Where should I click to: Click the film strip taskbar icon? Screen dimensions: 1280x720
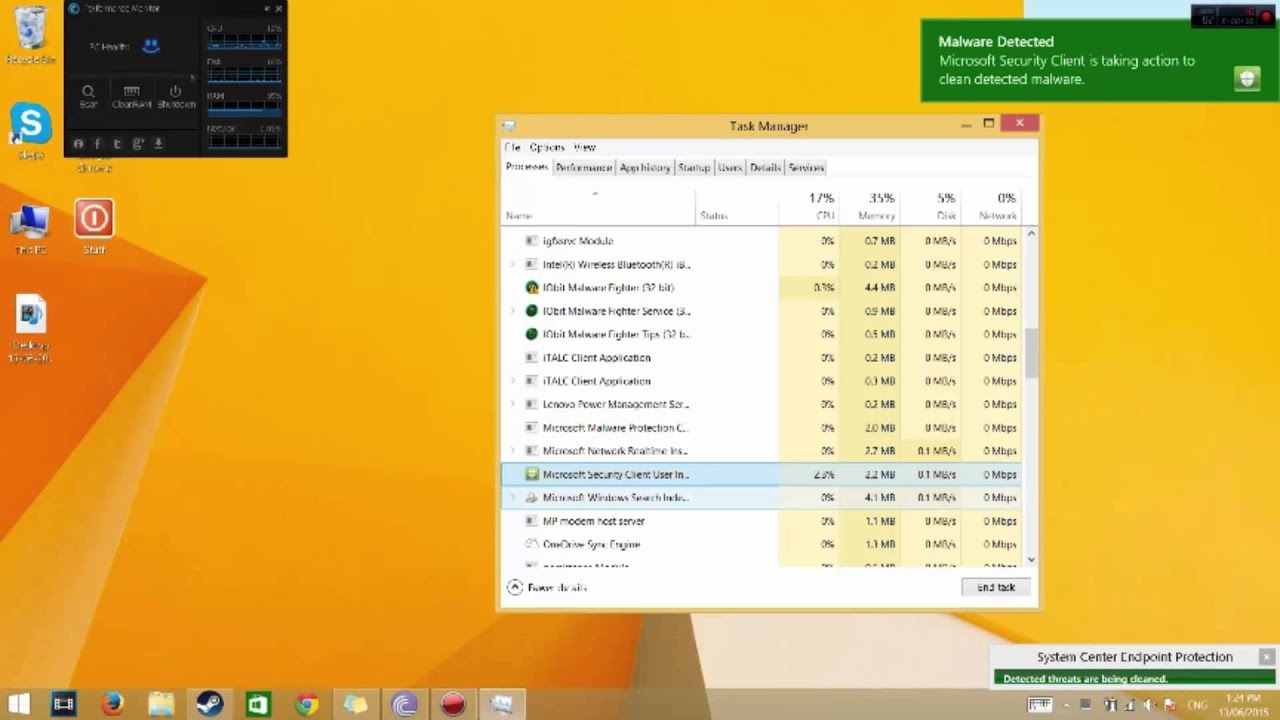pos(63,704)
